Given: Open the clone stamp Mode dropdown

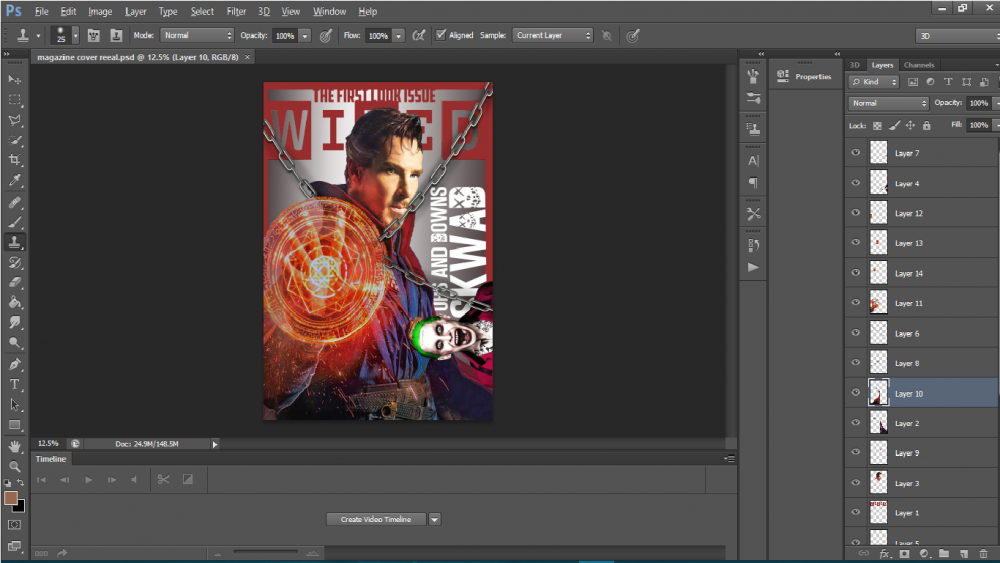Looking at the screenshot, I should [x=197, y=36].
